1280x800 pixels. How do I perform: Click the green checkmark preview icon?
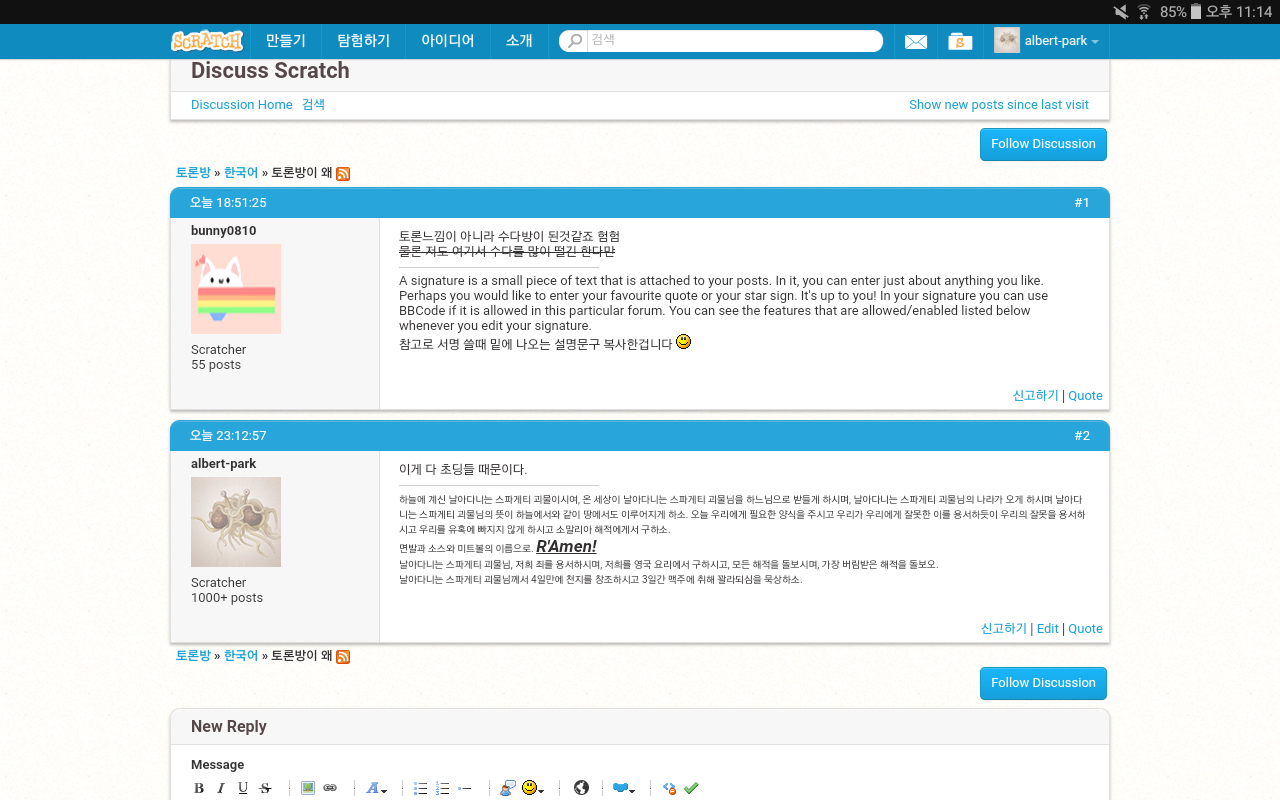(691, 788)
